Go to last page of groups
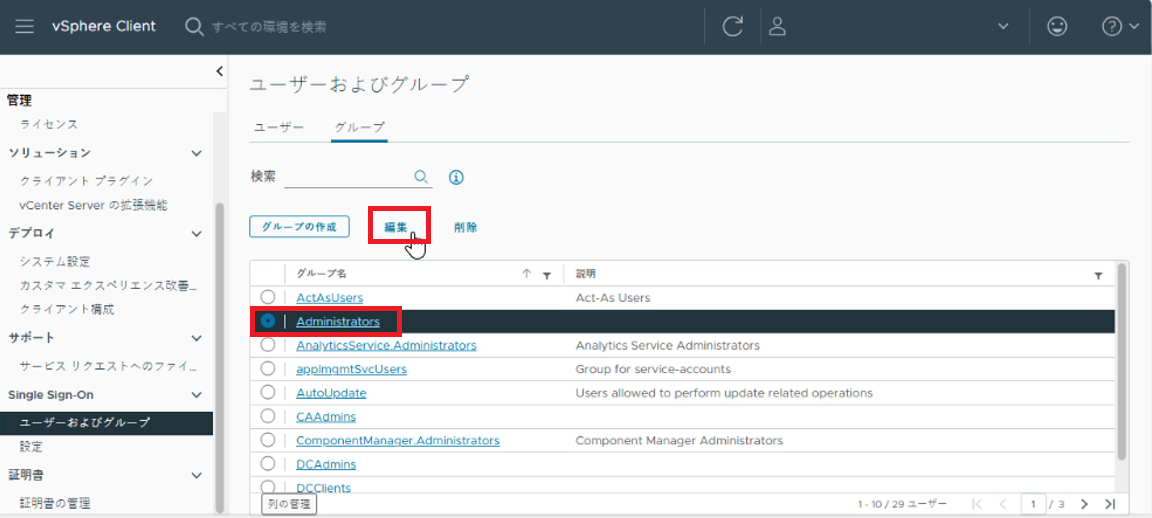Image resolution: width=1152 pixels, height=518 pixels. click(1110, 504)
